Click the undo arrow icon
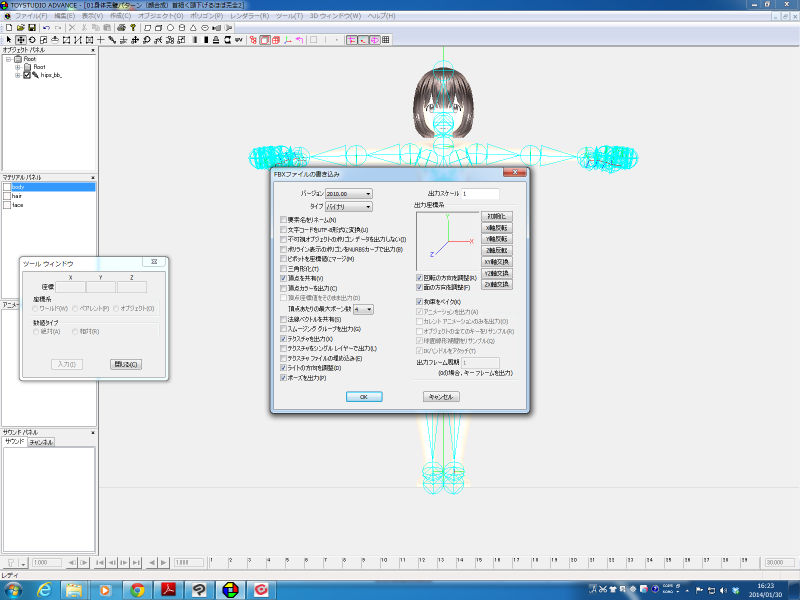 click(46, 28)
